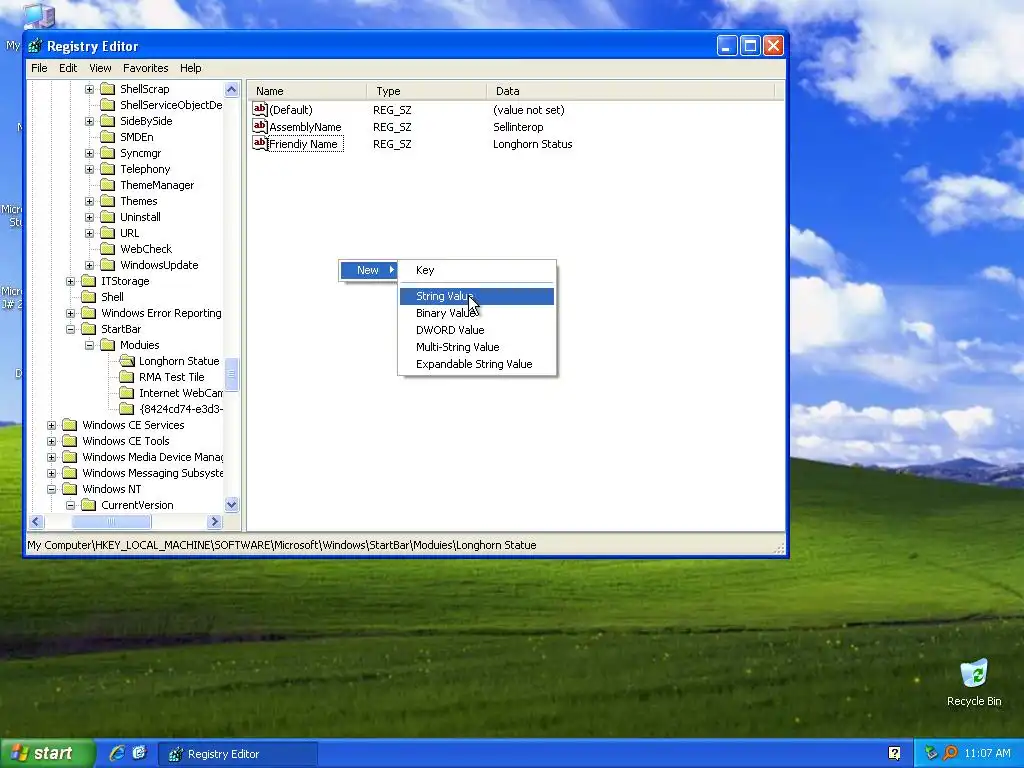
Task: Click the help question mark tray icon
Action: click(894, 753)
